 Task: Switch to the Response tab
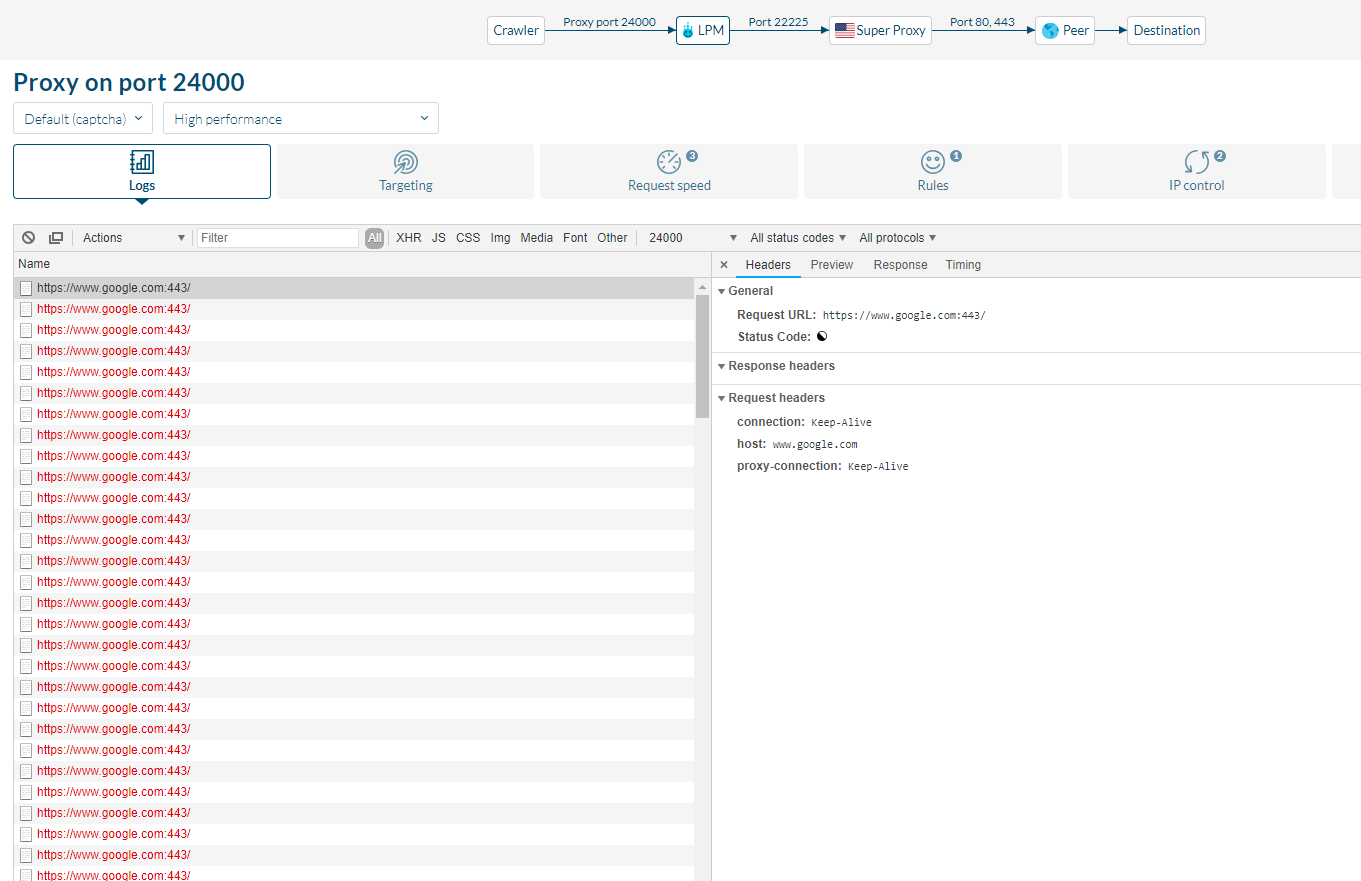[x=900, y=265]
